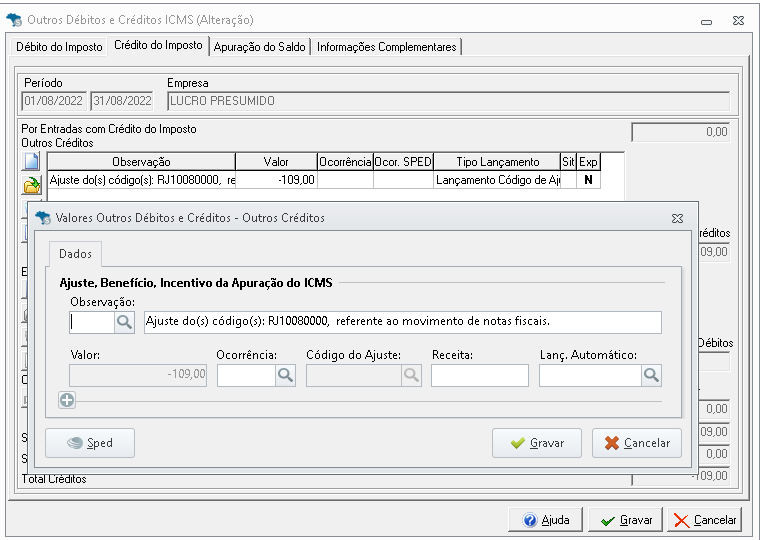Click Cancelar at the main window bottom

705,520
